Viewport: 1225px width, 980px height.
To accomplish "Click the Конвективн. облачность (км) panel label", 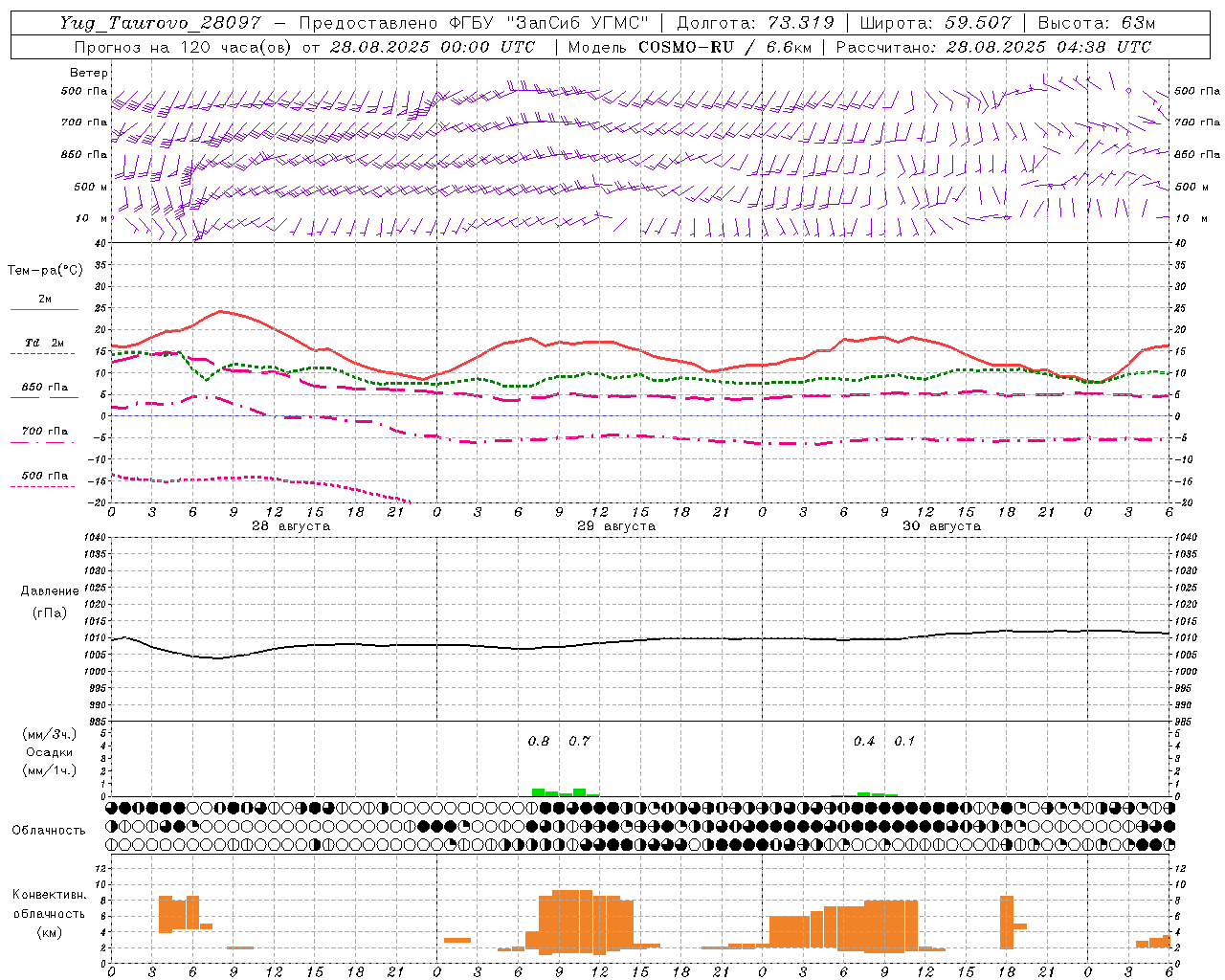I will (x=50, y=913).
